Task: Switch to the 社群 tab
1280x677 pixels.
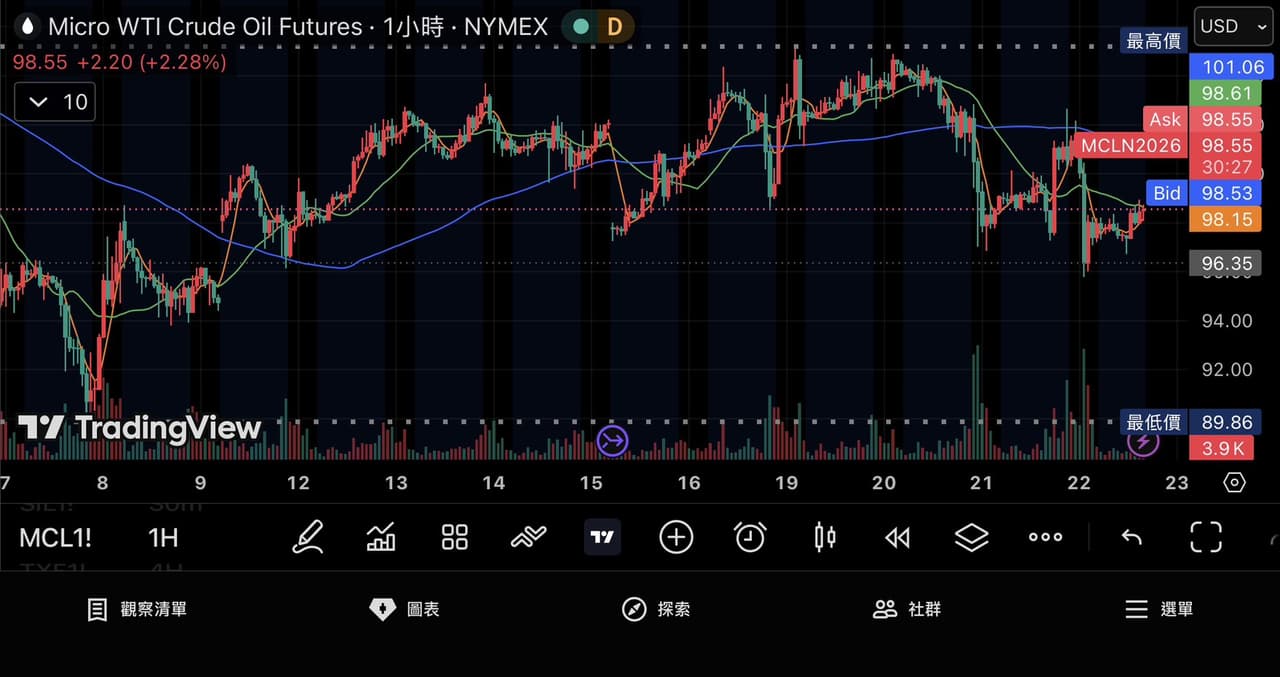Action: pos(907,609)
